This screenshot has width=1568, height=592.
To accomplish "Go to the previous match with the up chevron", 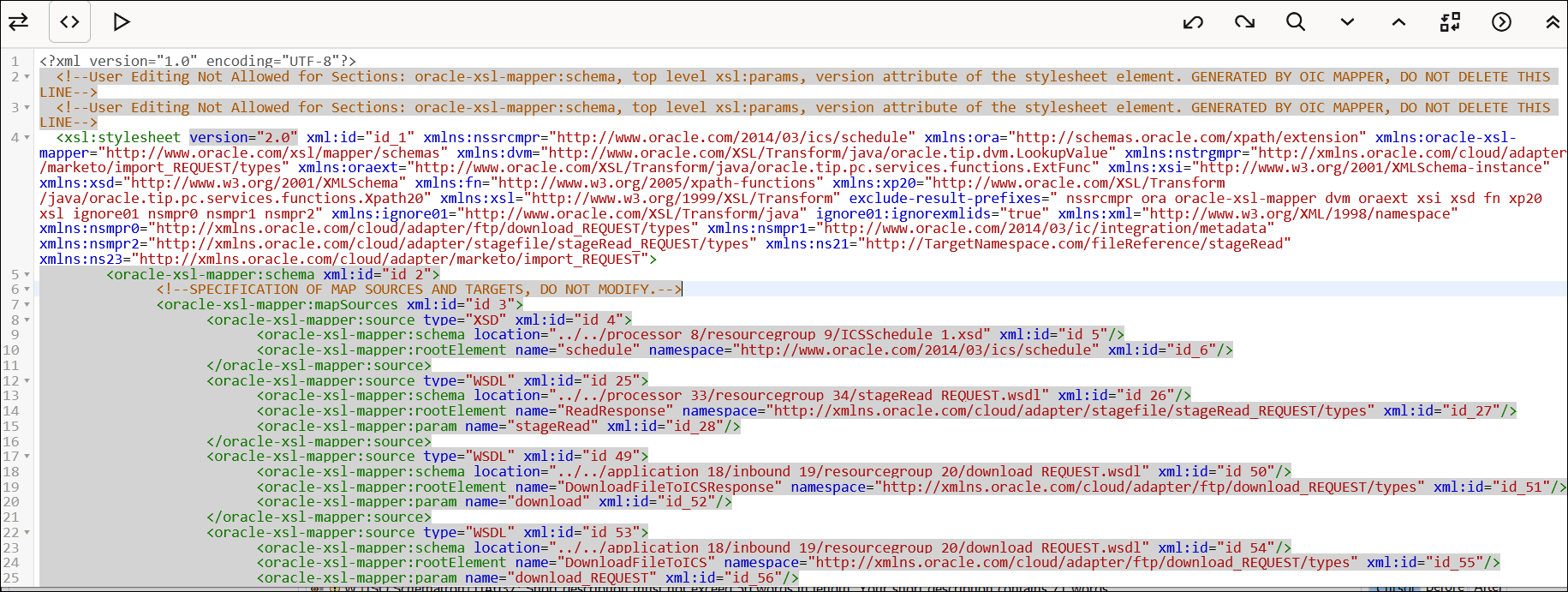I will point(1398,21).
